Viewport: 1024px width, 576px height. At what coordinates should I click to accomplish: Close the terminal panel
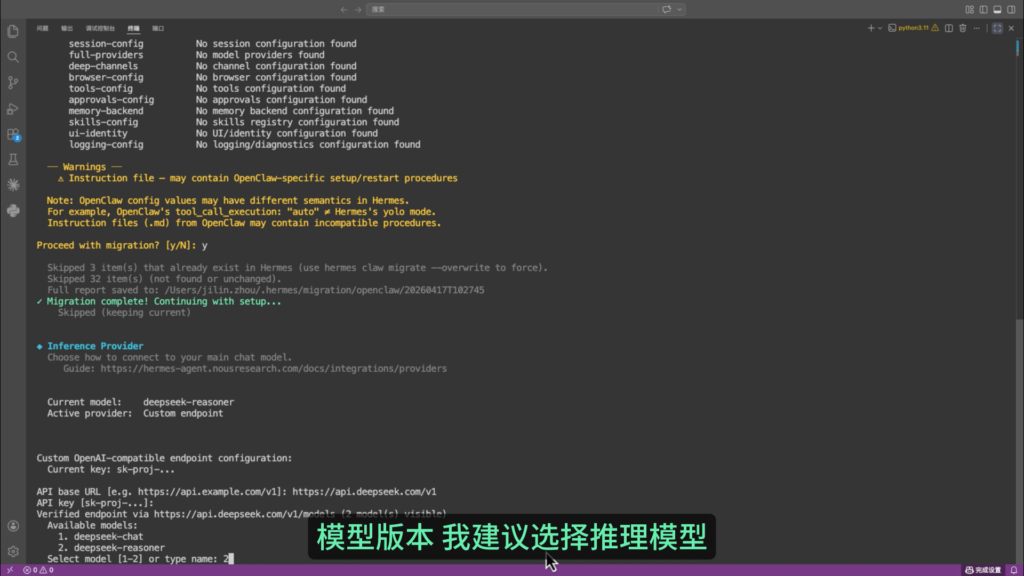[1011, 28]
